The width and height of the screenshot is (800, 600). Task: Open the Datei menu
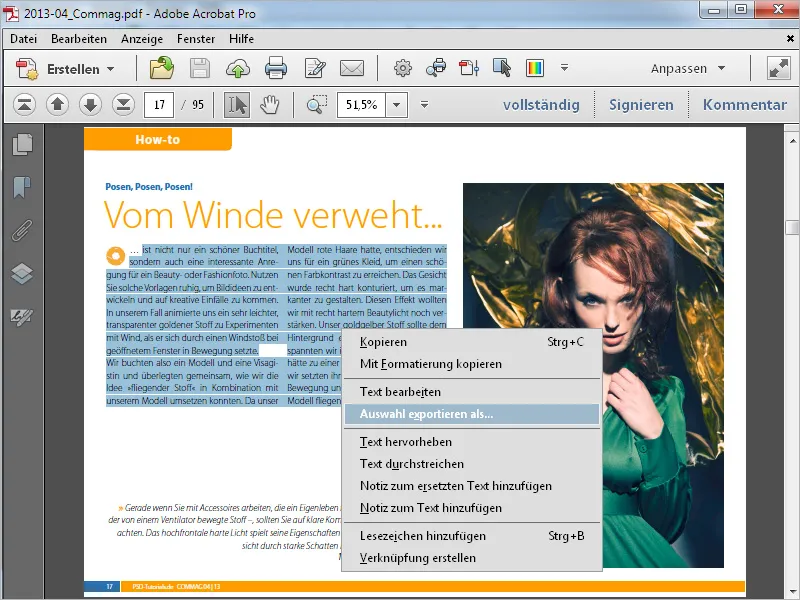point(23,39)
